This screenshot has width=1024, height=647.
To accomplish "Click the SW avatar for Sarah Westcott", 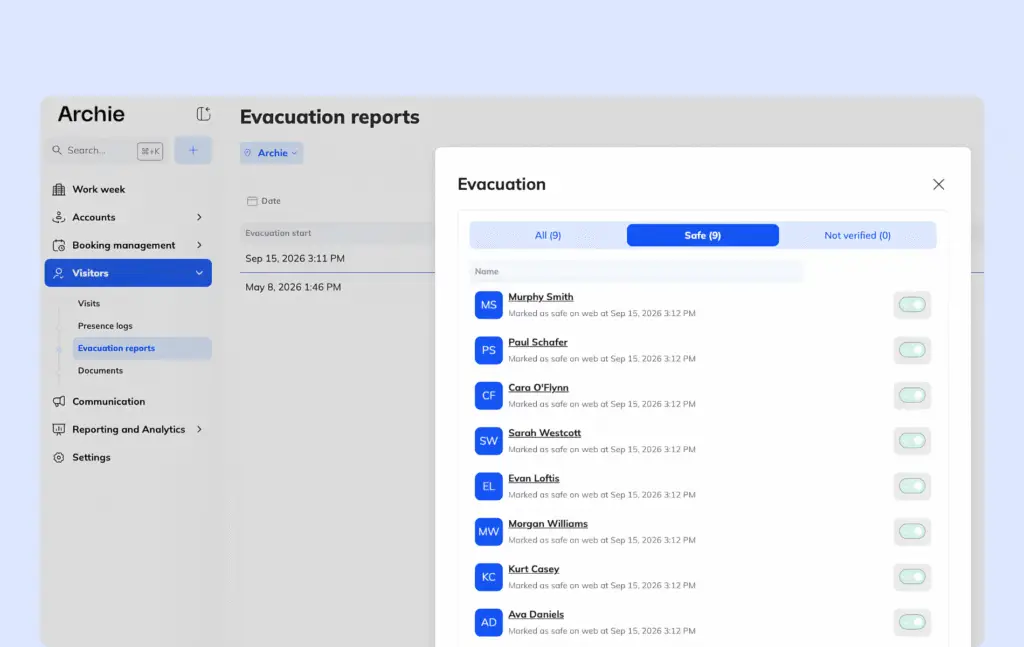I will click(488, 441).
